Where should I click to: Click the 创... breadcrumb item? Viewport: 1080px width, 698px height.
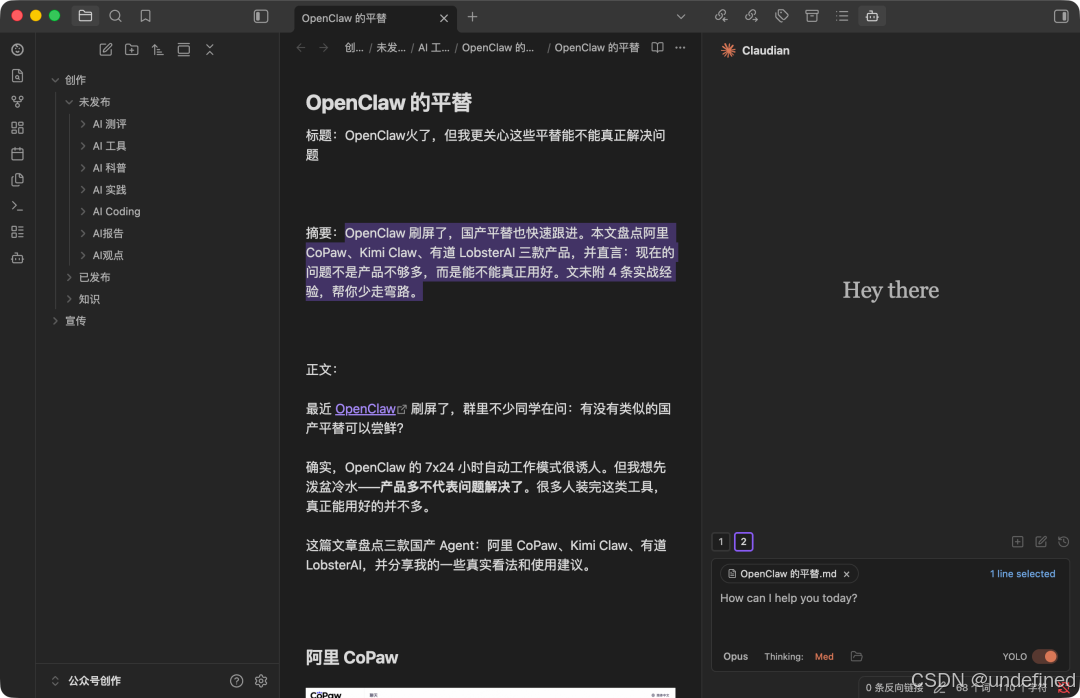tap(354, 48)
